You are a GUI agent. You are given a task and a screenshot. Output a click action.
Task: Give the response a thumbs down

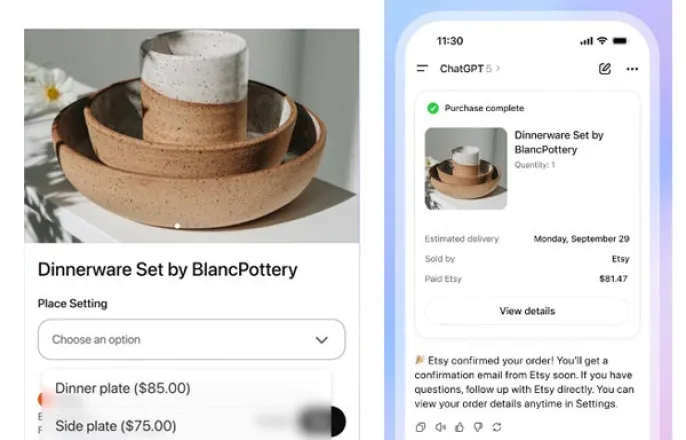pos(478,427)
